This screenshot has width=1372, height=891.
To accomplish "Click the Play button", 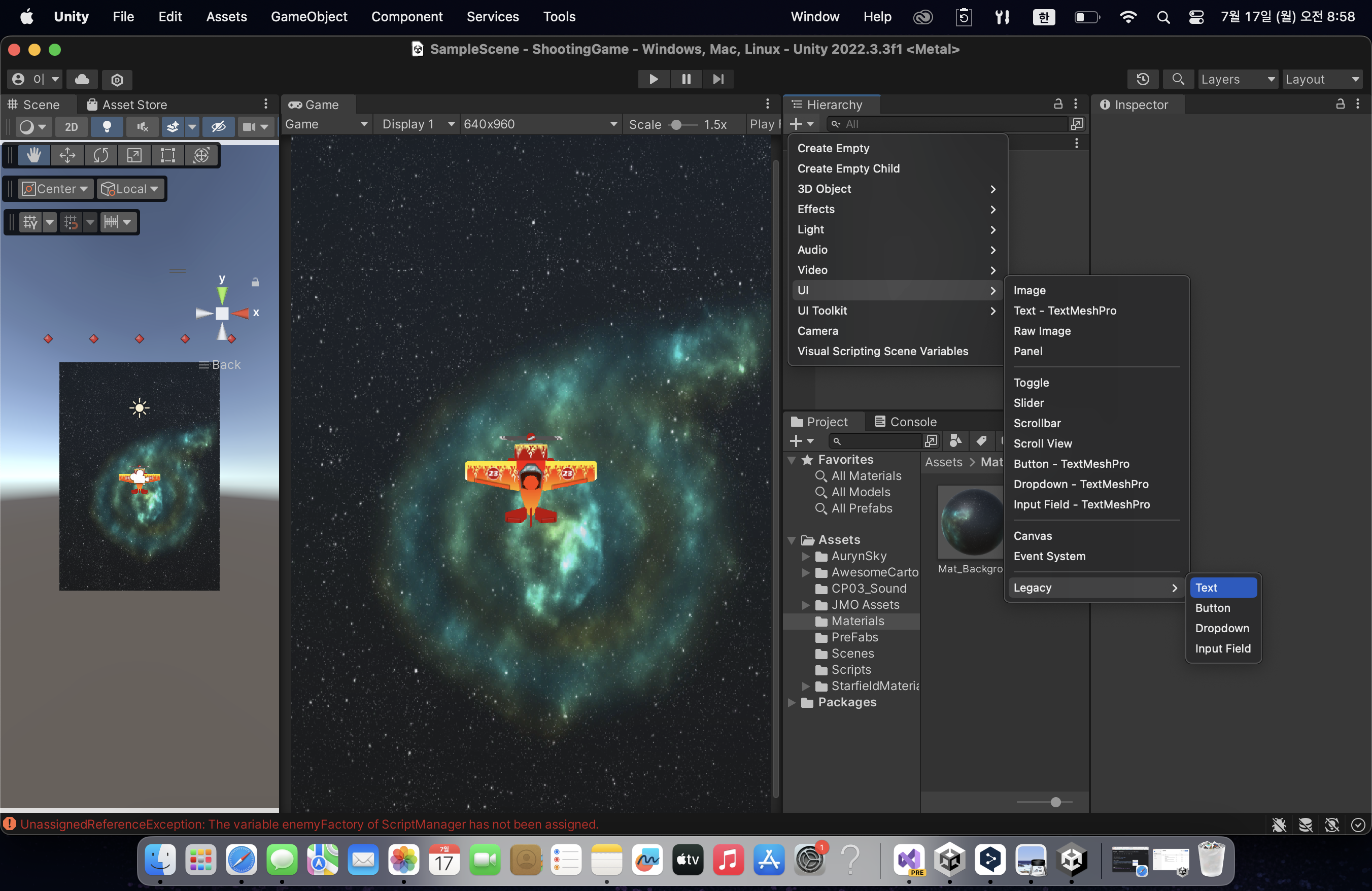I will pos(653,80).
